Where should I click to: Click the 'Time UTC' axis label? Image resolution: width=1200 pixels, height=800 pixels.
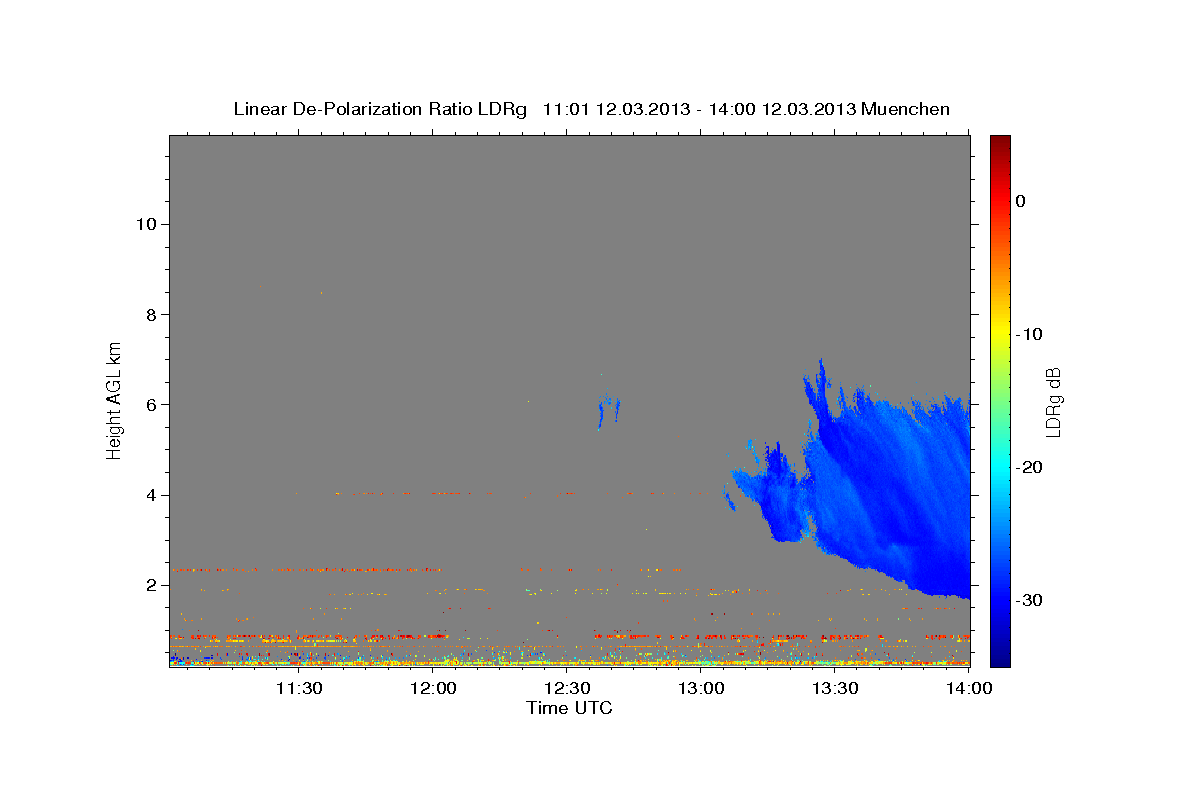point(569,708)
